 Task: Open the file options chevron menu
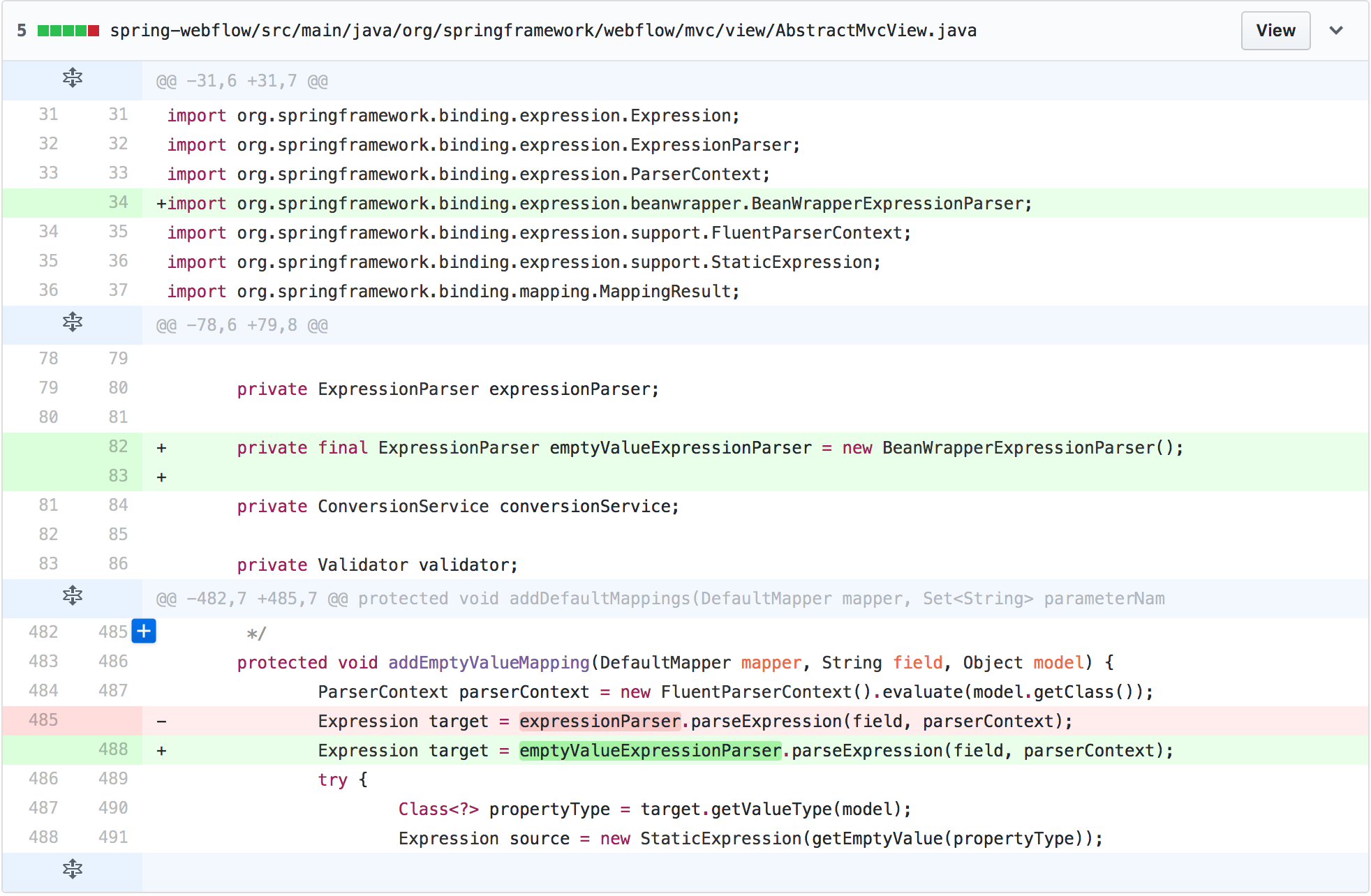[1337, 30]
